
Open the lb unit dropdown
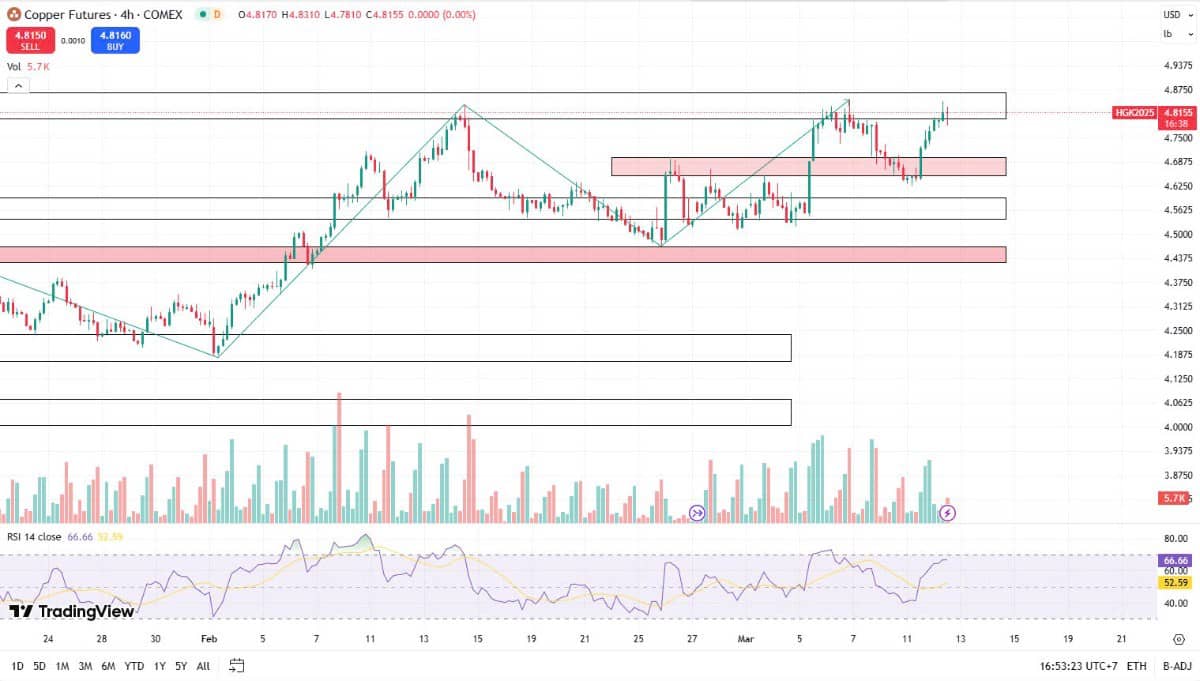[1168, 34]
